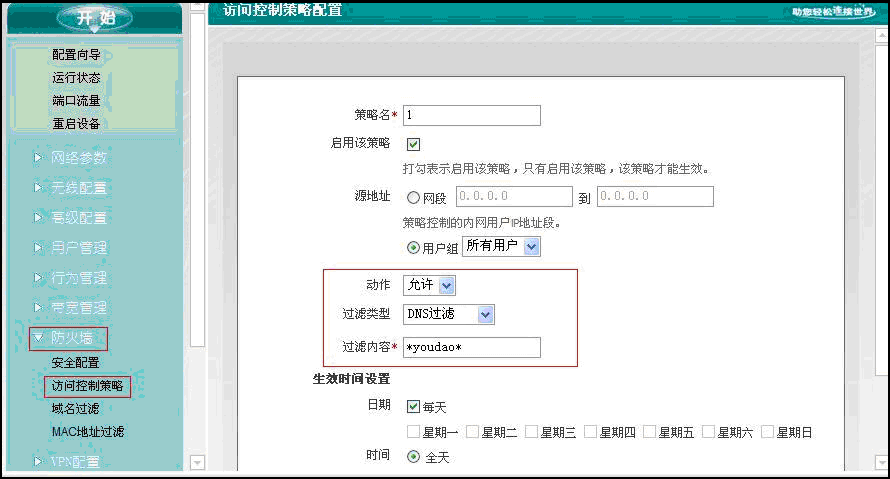Click the sidebar scrollbar down arrow
This screenshot has width=890, height=479.
(x=197, y=462)
